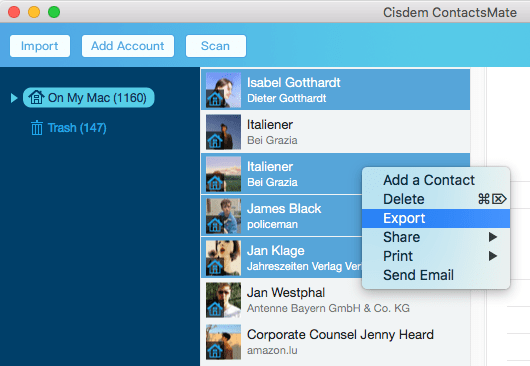Expand the On My Mac group triangle
The image size is (530, 366).
coord(14,98)
